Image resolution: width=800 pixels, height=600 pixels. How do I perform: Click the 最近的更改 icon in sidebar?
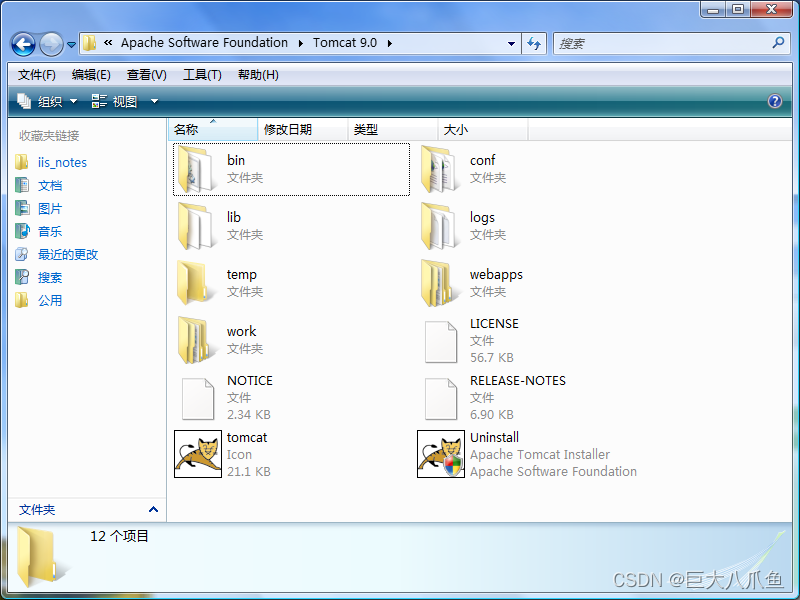coord(21,254)
